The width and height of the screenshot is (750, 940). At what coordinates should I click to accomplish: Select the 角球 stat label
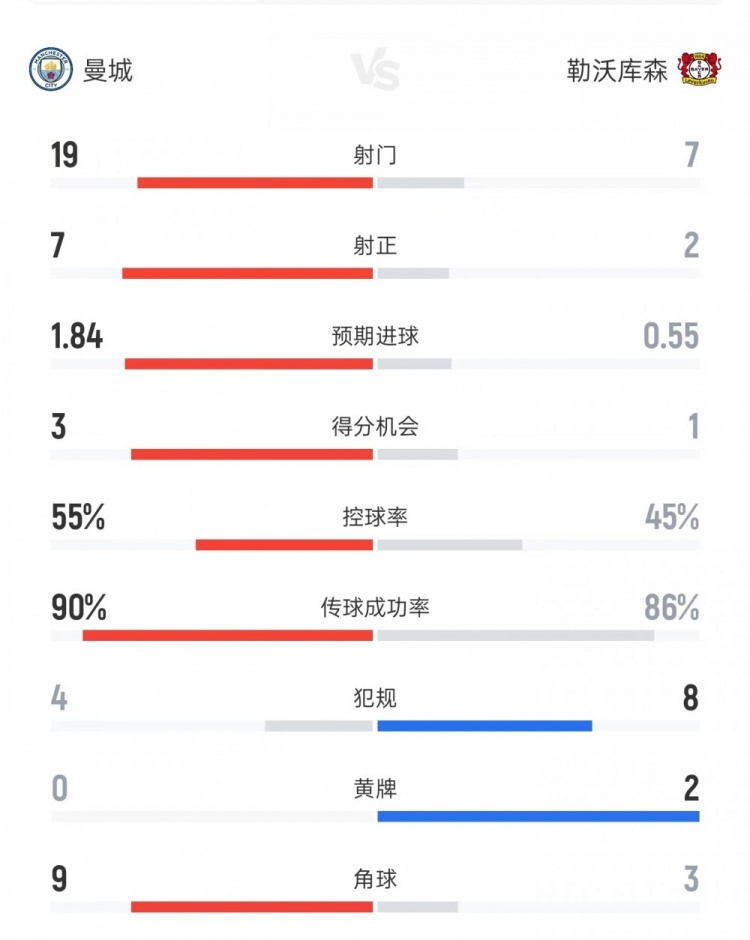coord(375,879)
